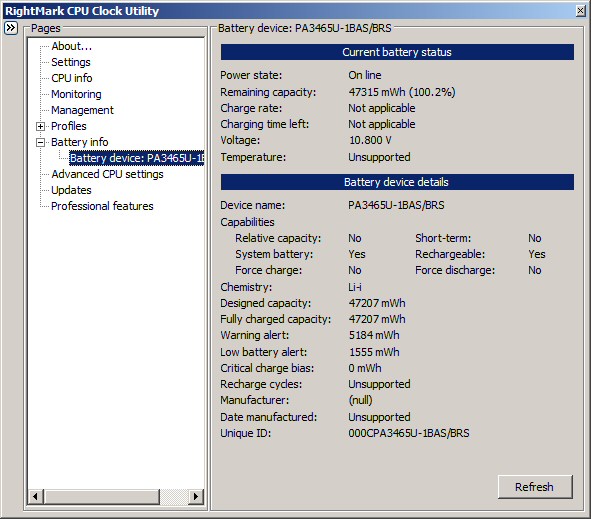Open the About... page
Viewport: 591px width, 519px height.
point(72,46)
